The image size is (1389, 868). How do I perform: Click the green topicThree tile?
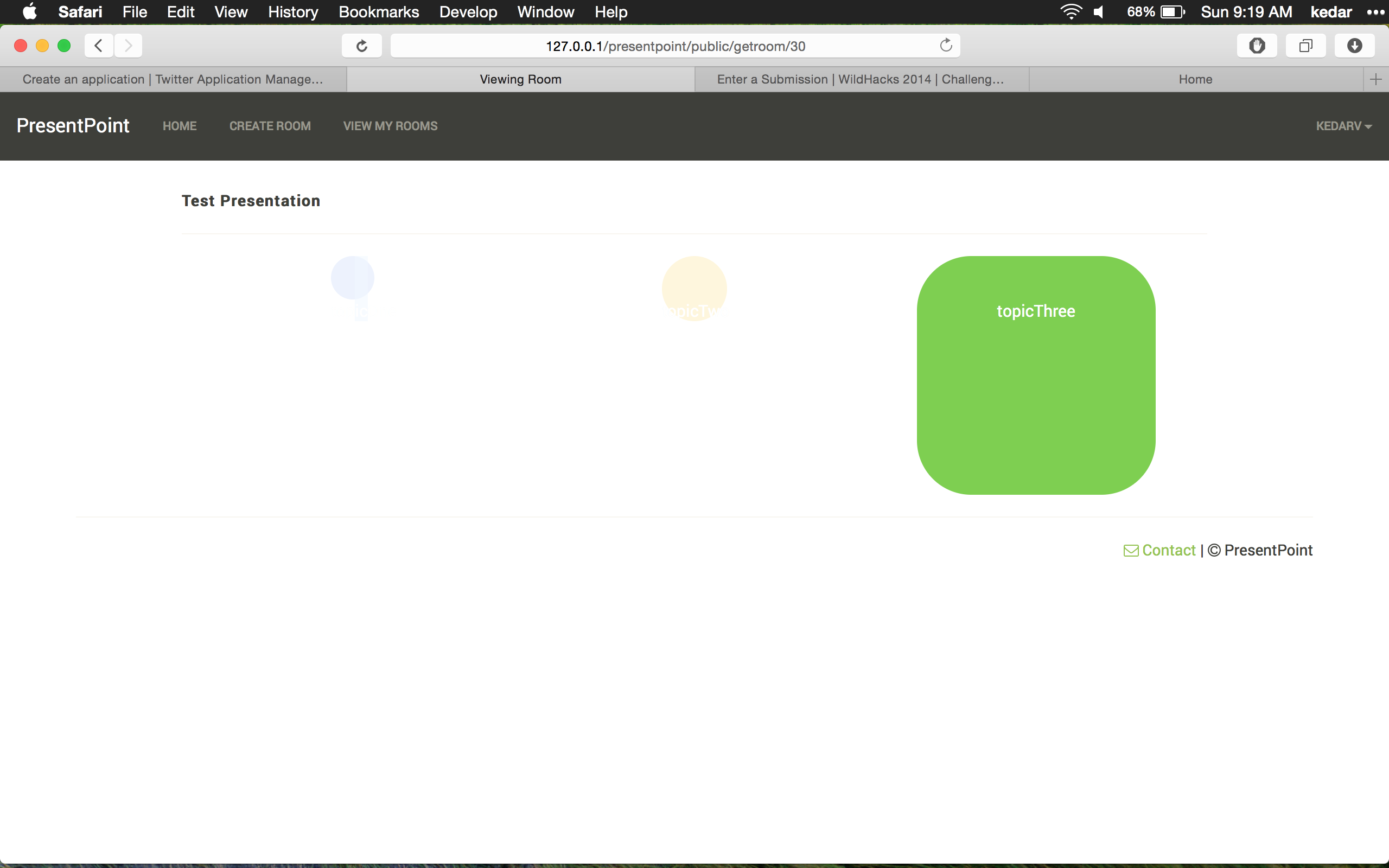[x=1035, y=375]
